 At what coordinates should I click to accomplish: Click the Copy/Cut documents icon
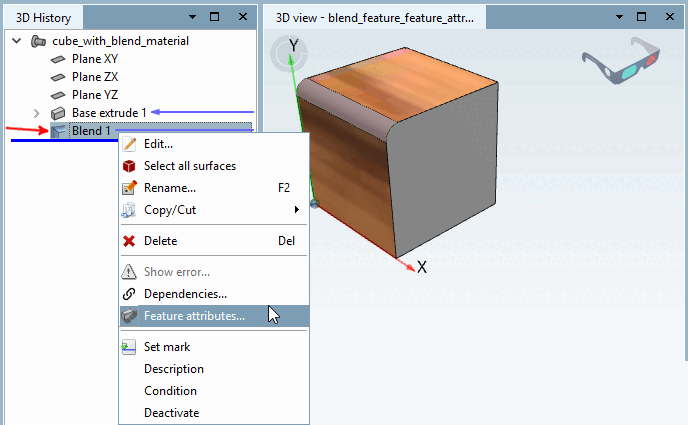coord(129,210)
